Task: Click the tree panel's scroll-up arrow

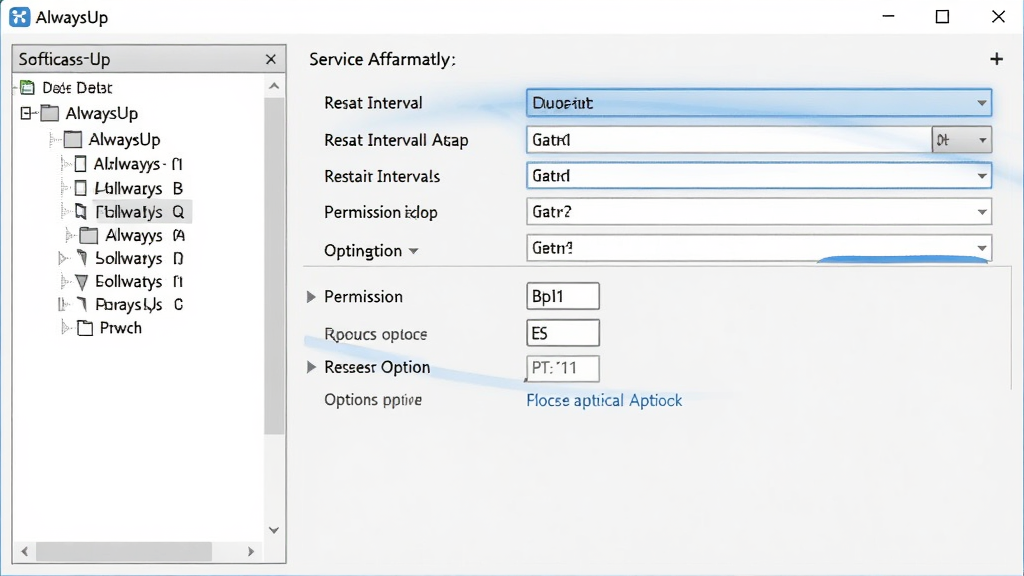Action: [274, 86]
